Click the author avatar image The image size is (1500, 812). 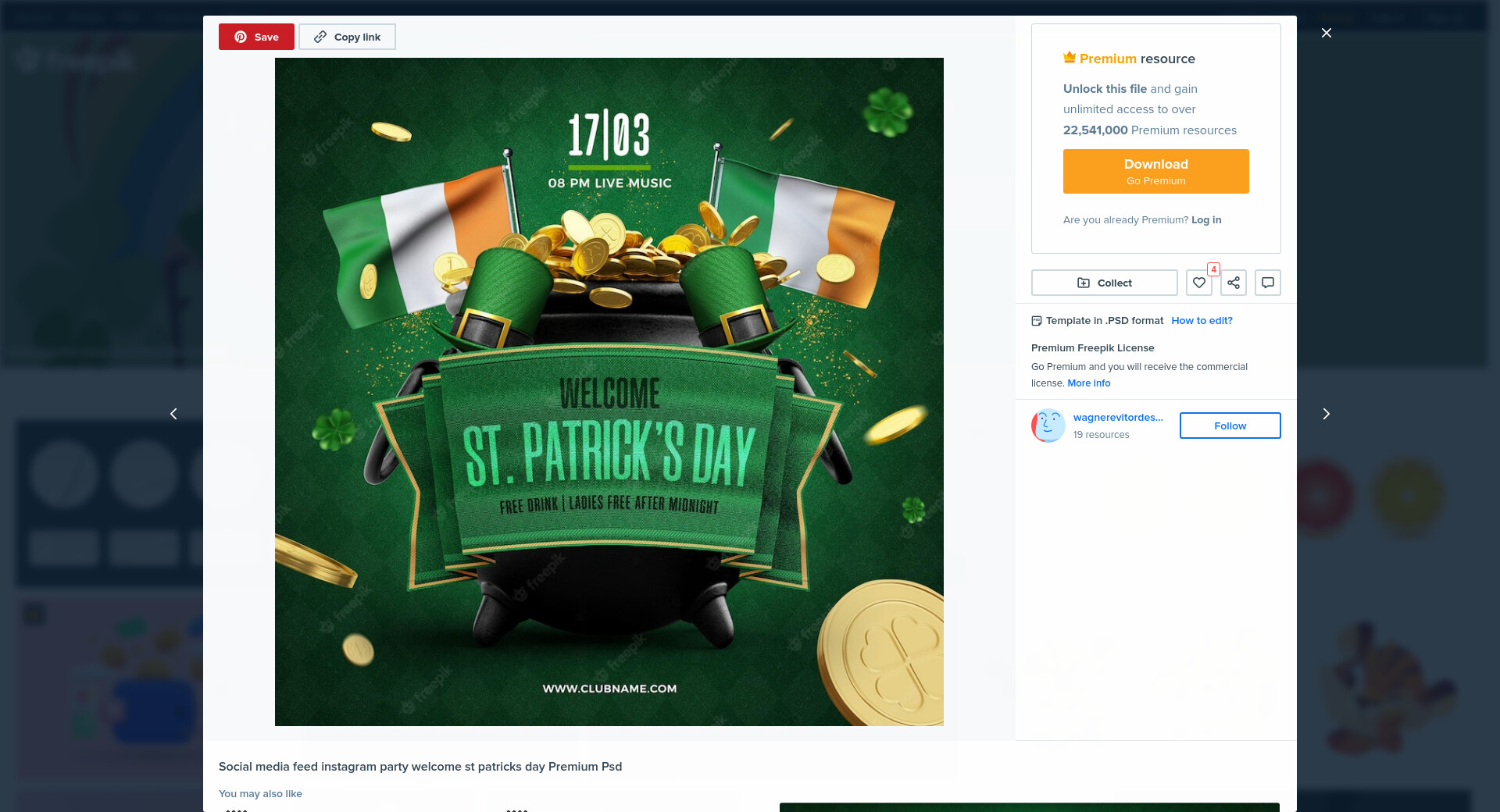tap(1048, 426)
